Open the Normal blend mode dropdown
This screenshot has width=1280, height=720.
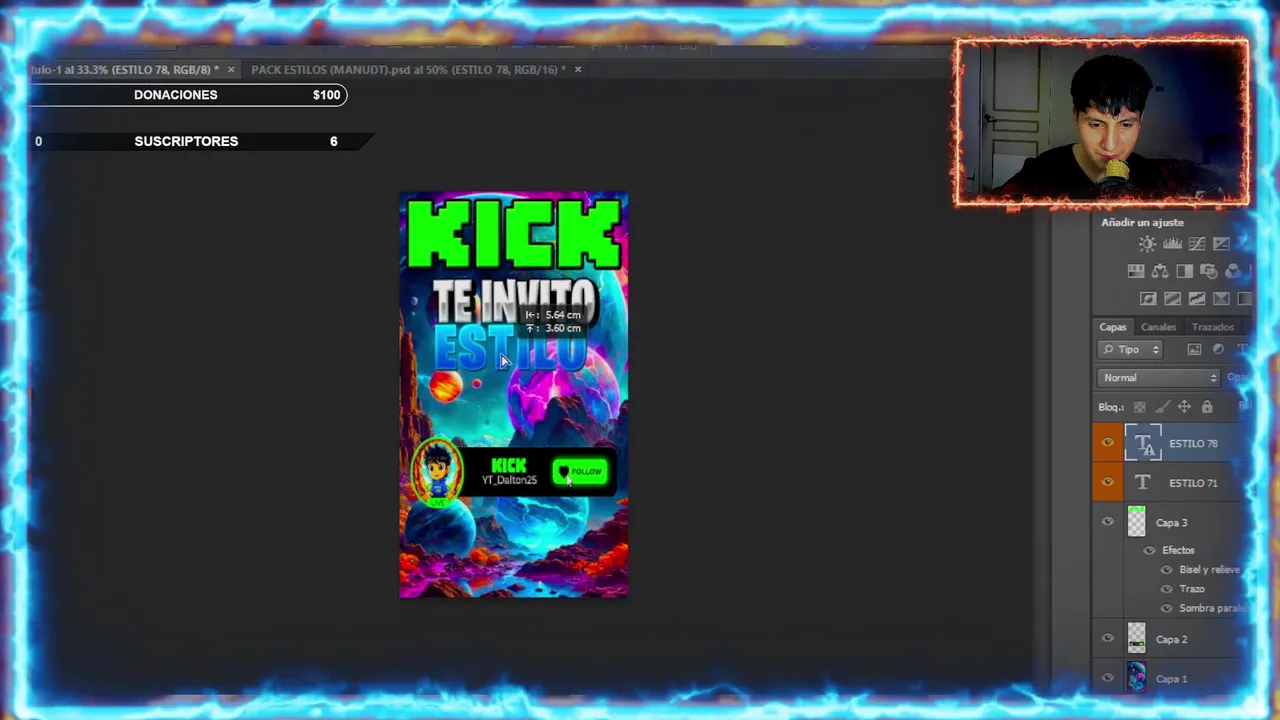pyautogui.click(x=1159, y=377)
